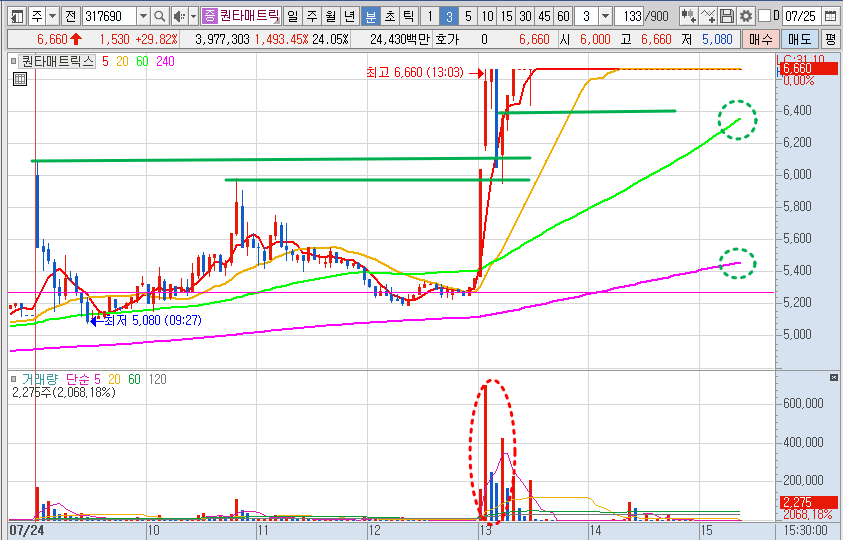Screen dimensions: 843x540
Task: Select 3 minute interval button
Action: coord(449,17)
